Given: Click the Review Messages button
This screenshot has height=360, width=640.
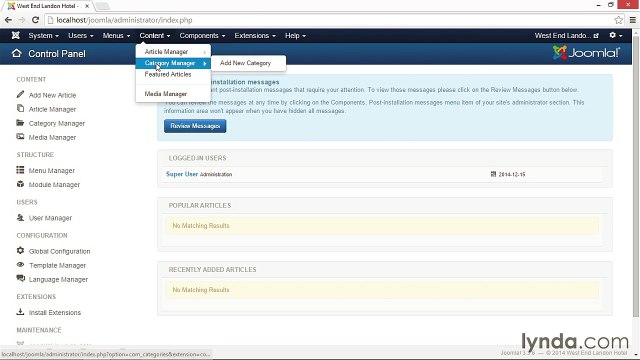Looking at the screenshot, I should (x=195, y=126).
